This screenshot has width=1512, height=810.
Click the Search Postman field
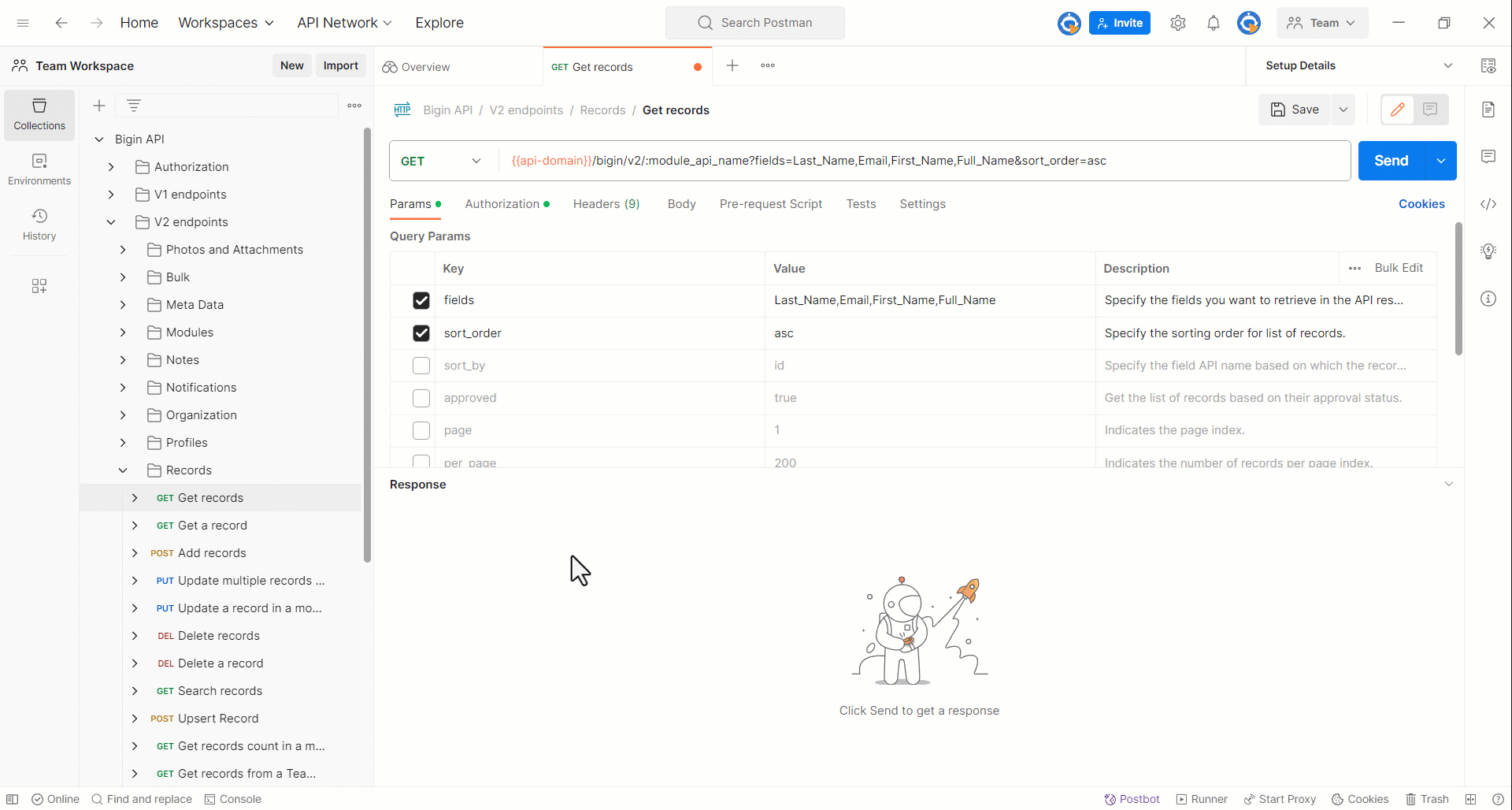(x=754, y=23)
